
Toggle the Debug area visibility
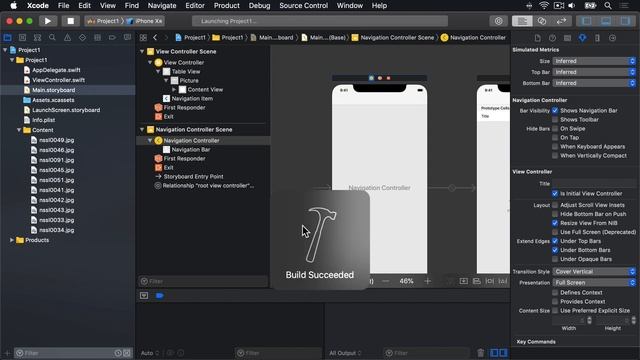(606, 21)
